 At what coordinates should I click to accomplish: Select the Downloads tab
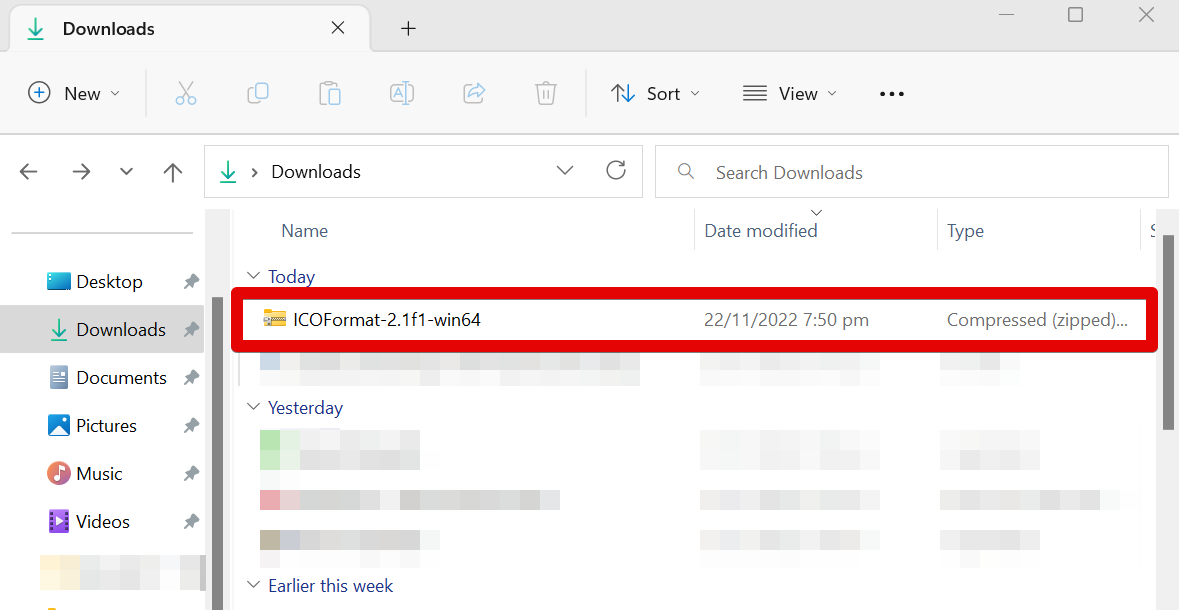pos(189,29)
